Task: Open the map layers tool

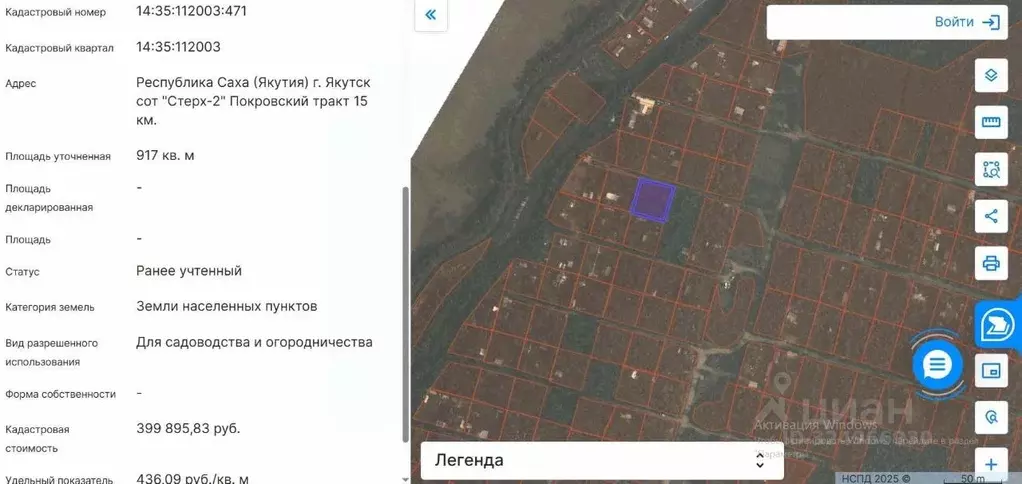Action: (x=991, y=75)
